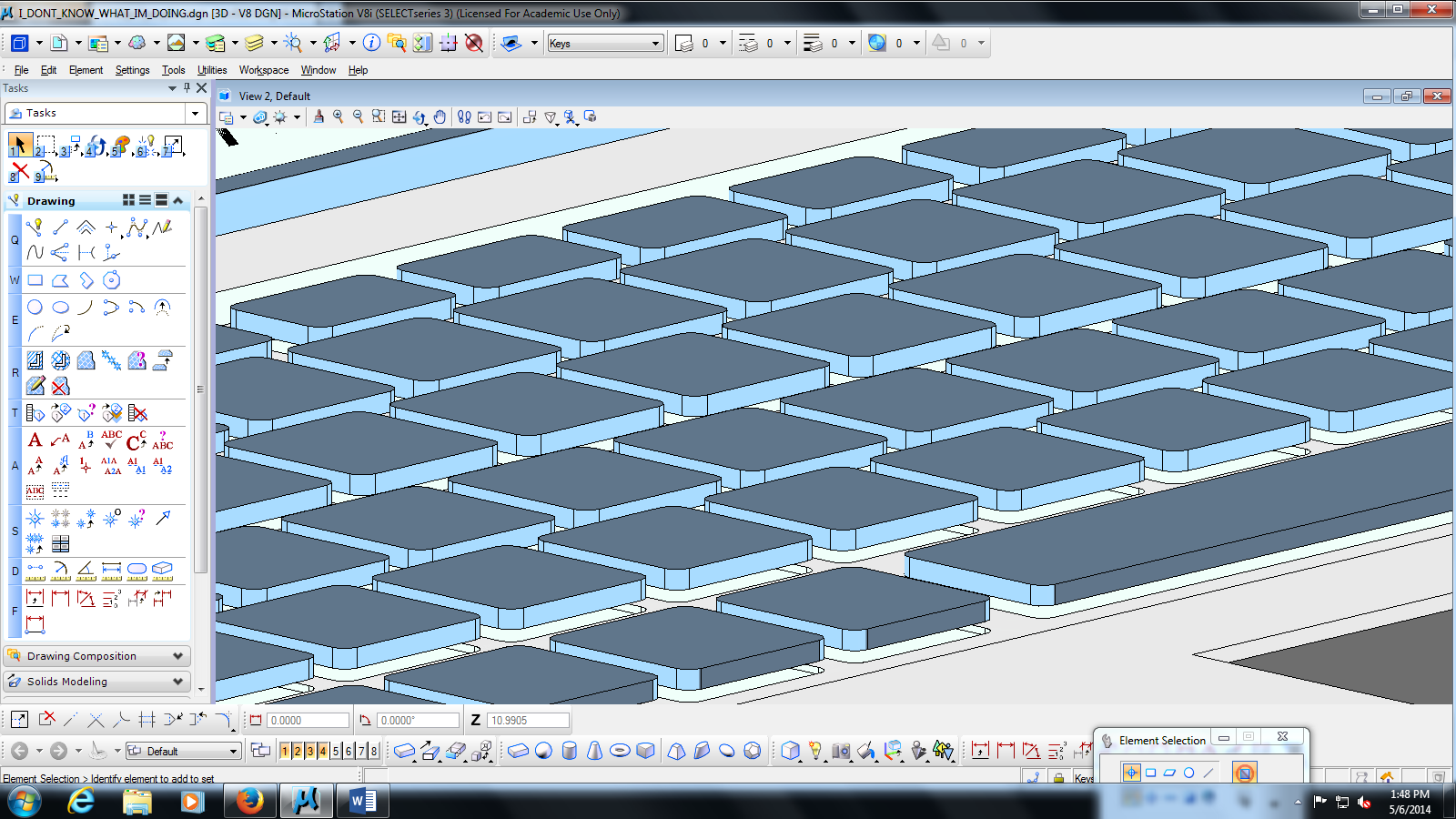Click the Place SmartLine tool
The width and height of the screenshot is (1456, 819).
pyautogui.click(x=35, y=227)
